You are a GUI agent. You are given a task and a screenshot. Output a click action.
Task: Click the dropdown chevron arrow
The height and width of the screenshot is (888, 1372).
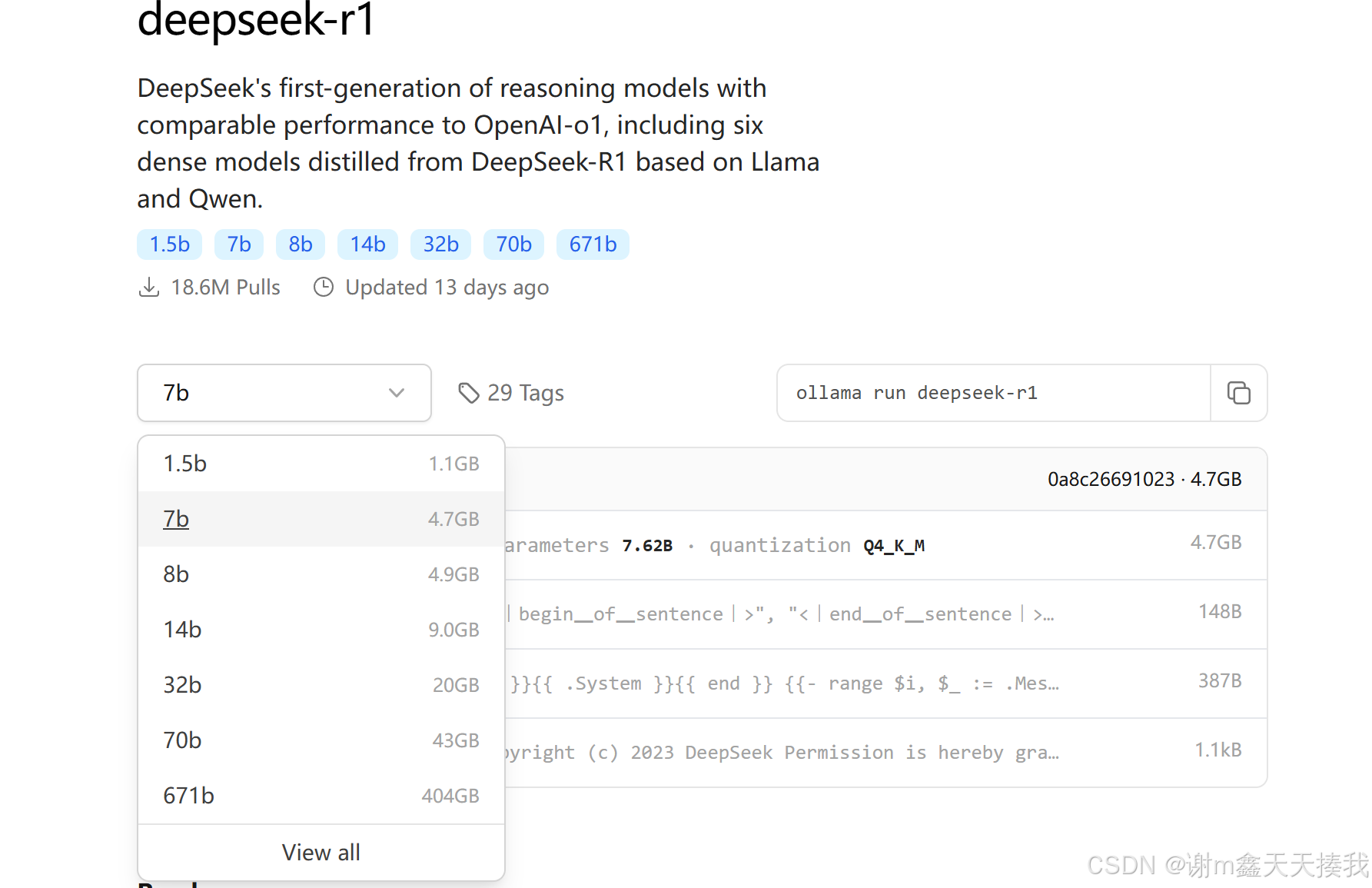point(397,393)
